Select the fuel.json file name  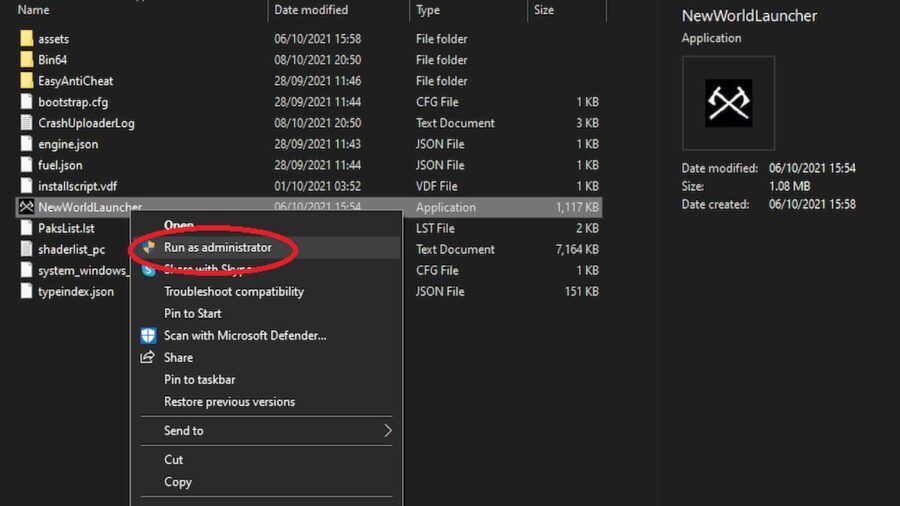click(x=60, y=165)
